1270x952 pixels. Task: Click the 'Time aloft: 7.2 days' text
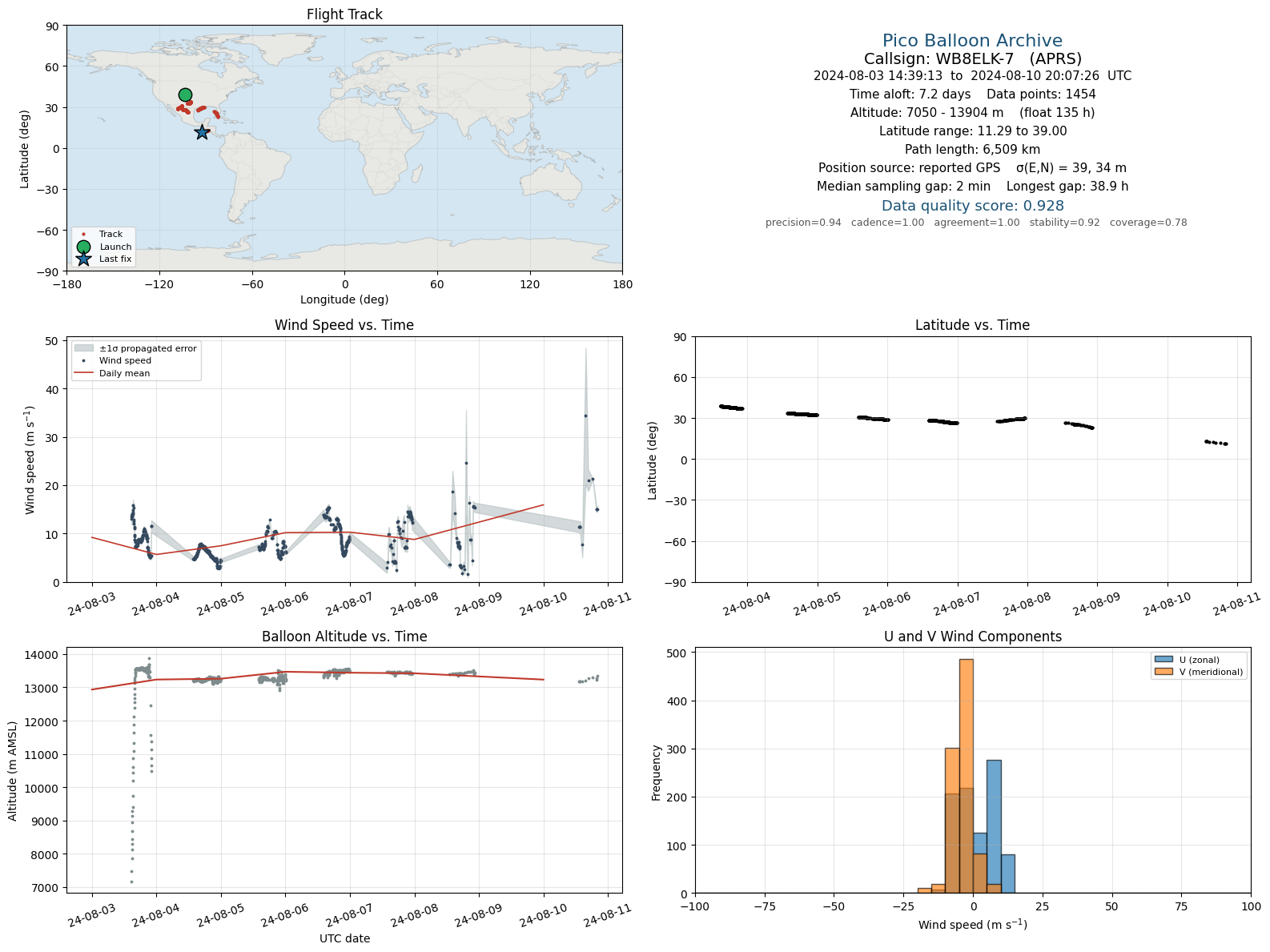[x=910, y=94]
